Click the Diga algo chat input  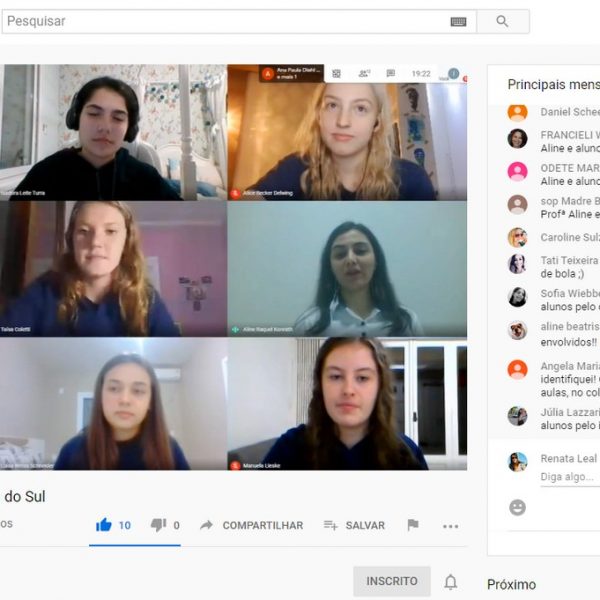(x=568, y=477)
